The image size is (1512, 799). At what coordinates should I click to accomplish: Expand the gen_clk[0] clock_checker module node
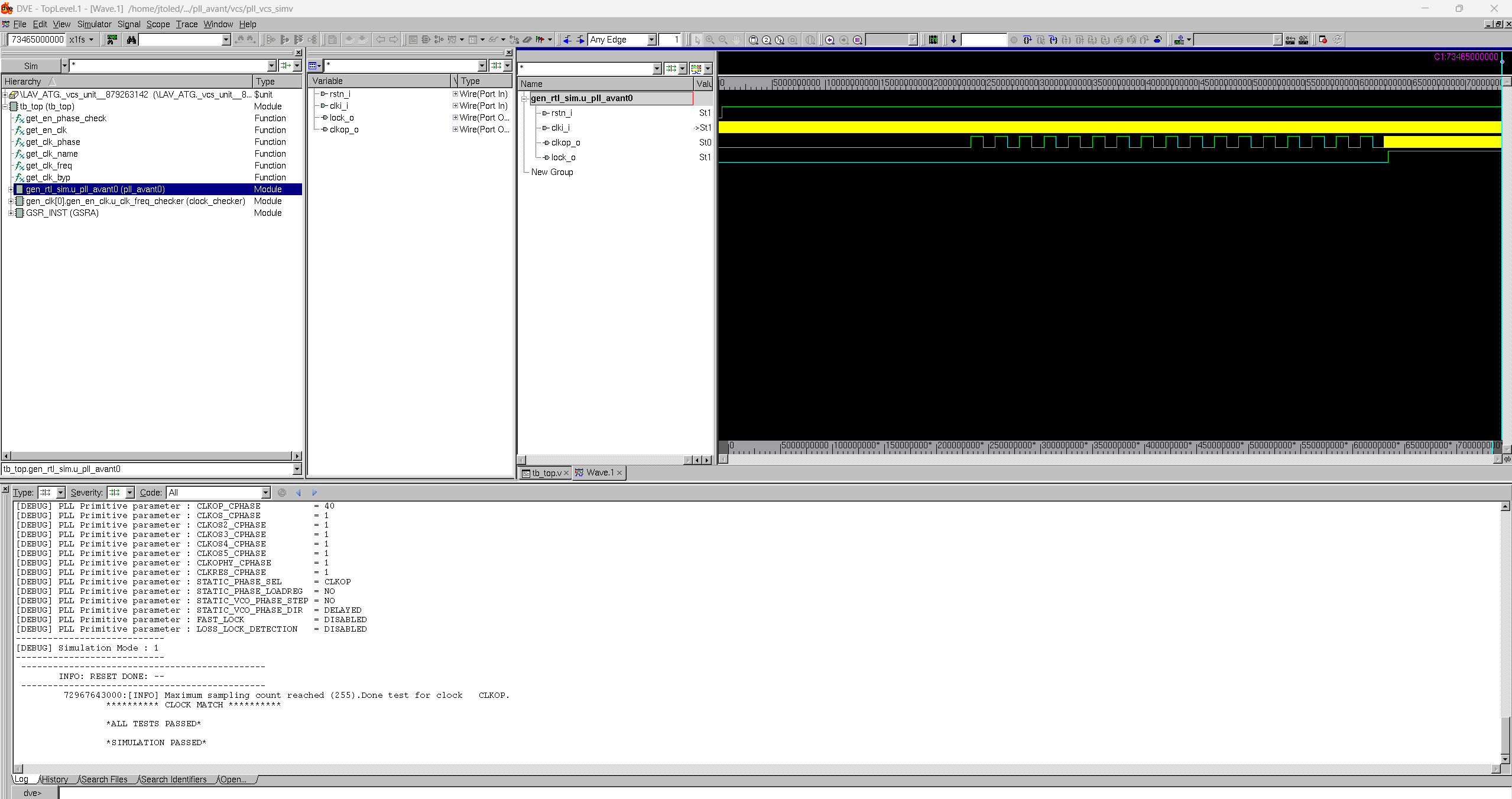click(x=11, y=201)
